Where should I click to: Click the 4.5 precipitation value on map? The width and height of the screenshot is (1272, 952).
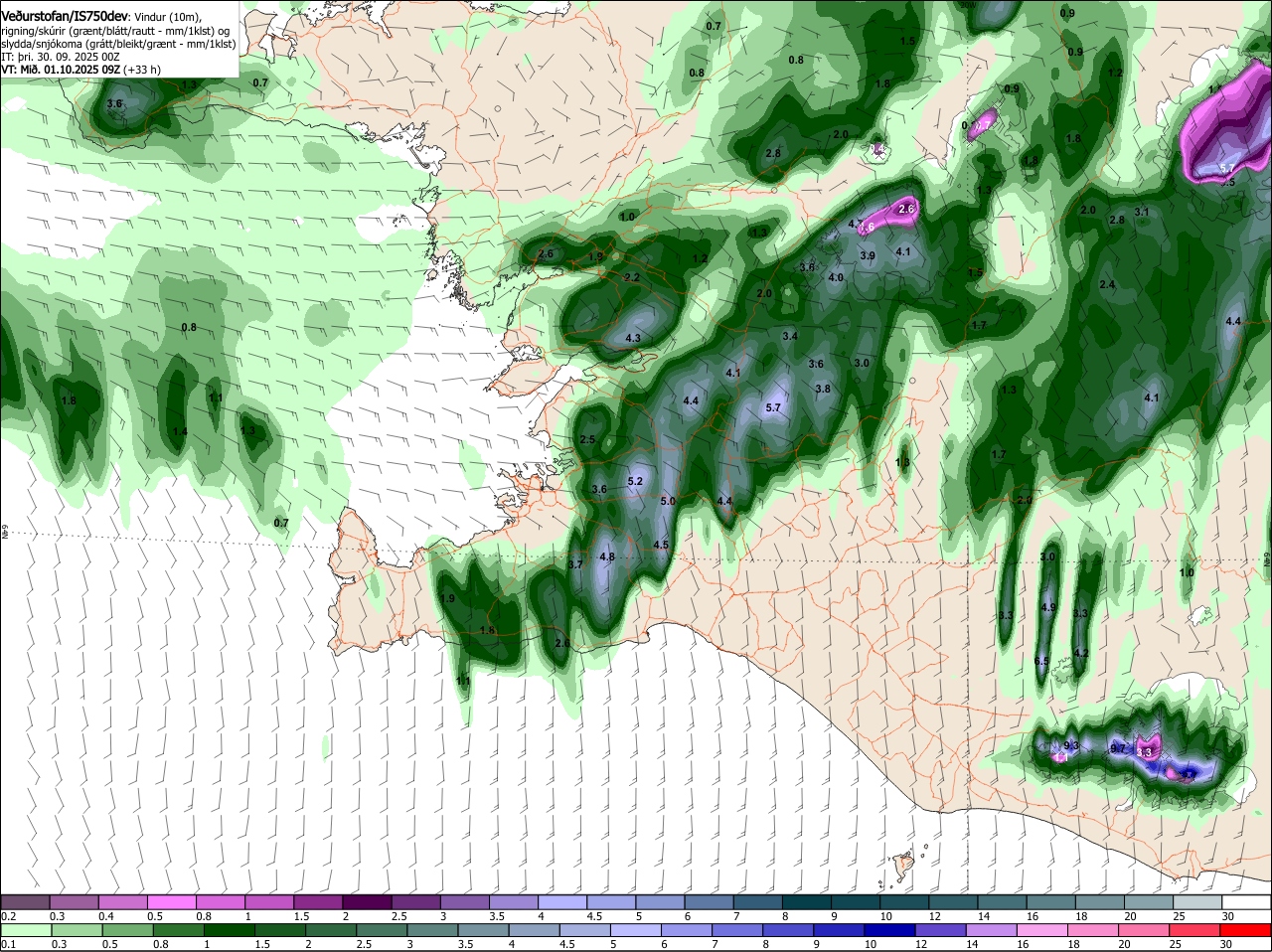(x=661, y=545)
